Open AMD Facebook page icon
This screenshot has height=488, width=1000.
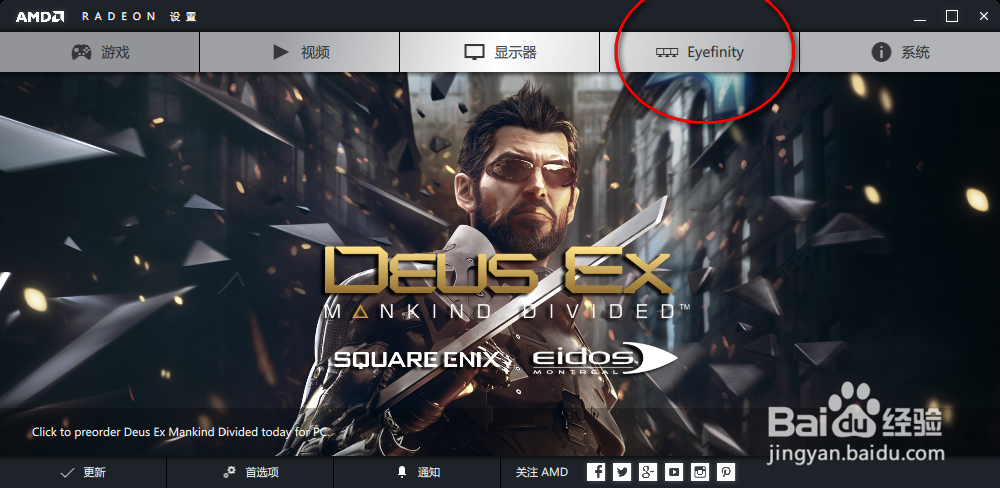pyautogui.click(x=596, y=472)
